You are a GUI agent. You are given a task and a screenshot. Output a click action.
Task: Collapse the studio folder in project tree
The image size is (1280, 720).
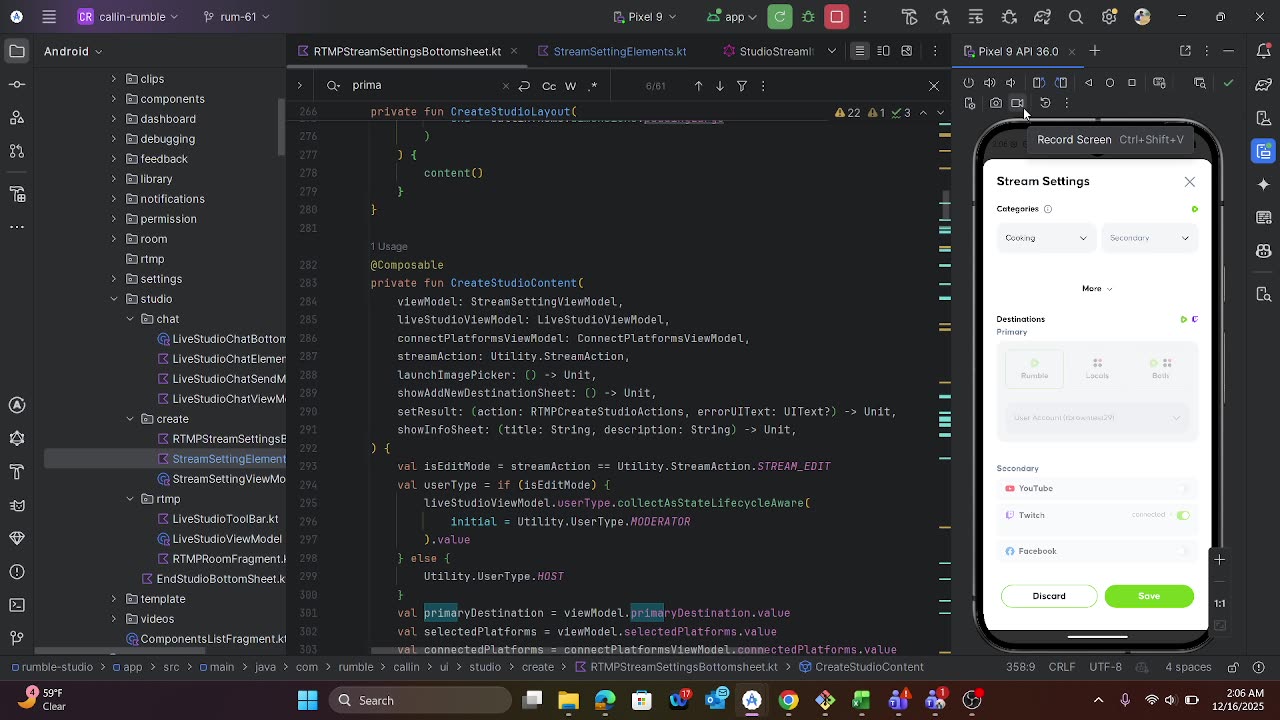pos(113,299)
